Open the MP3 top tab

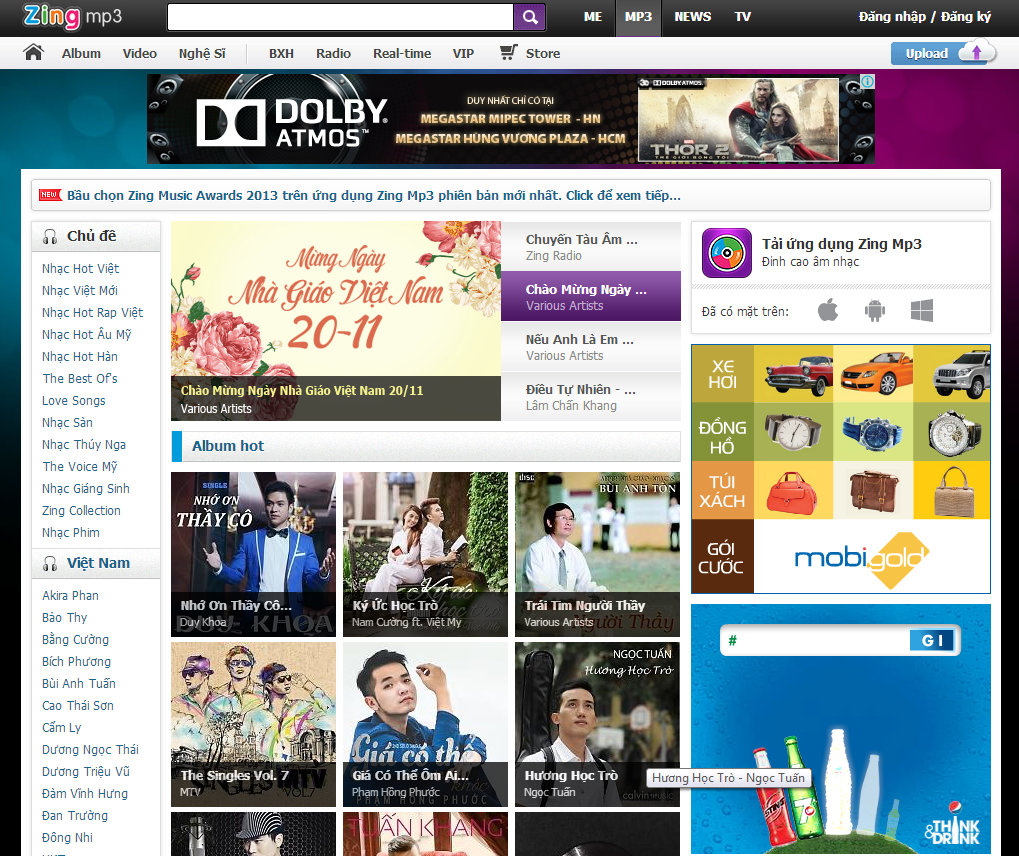tap(638, 17)
